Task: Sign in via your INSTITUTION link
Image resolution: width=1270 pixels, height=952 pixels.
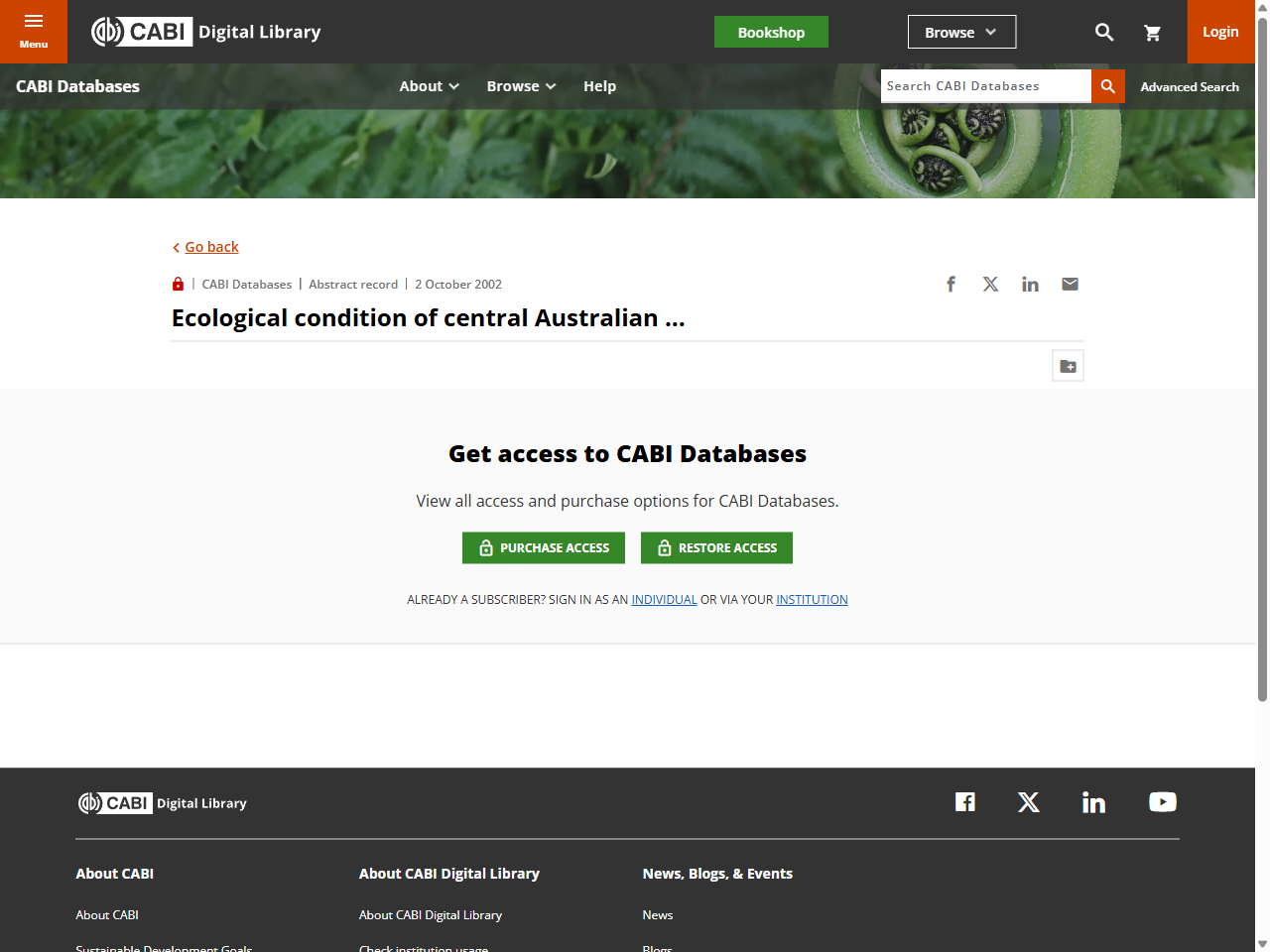Action: [x=812, y=599]
